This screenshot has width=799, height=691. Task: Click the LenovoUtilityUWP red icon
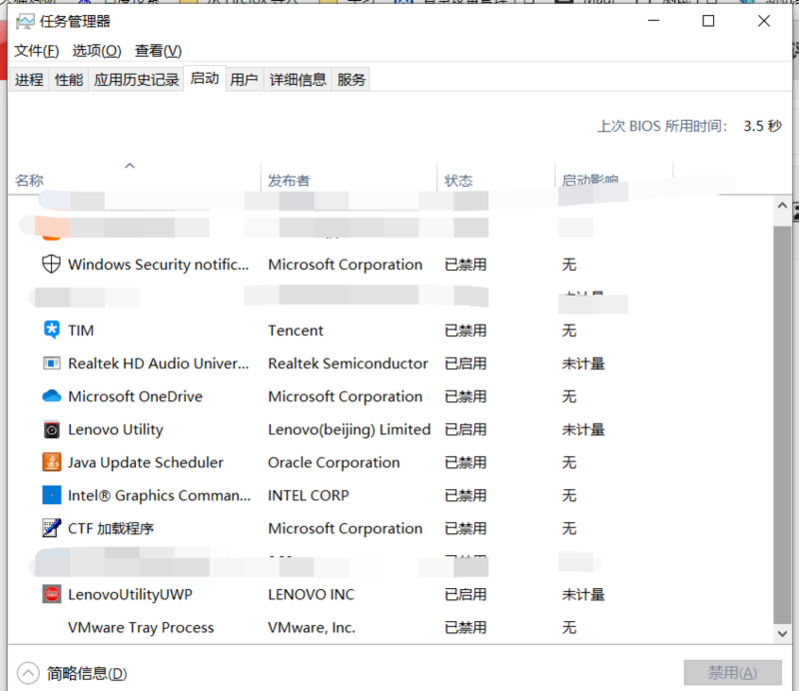(51, 594)
